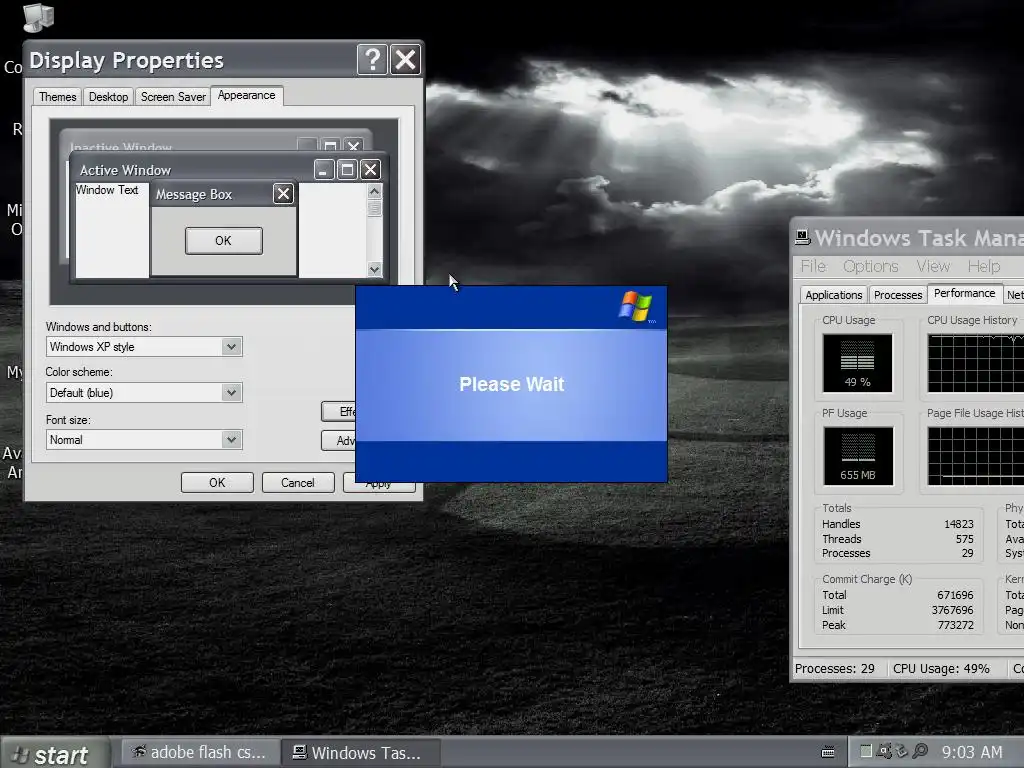The height and width of the screenshot is (768, 1024).
Task: Switch to Task Manager Processes tab
Action: point(898,295)
